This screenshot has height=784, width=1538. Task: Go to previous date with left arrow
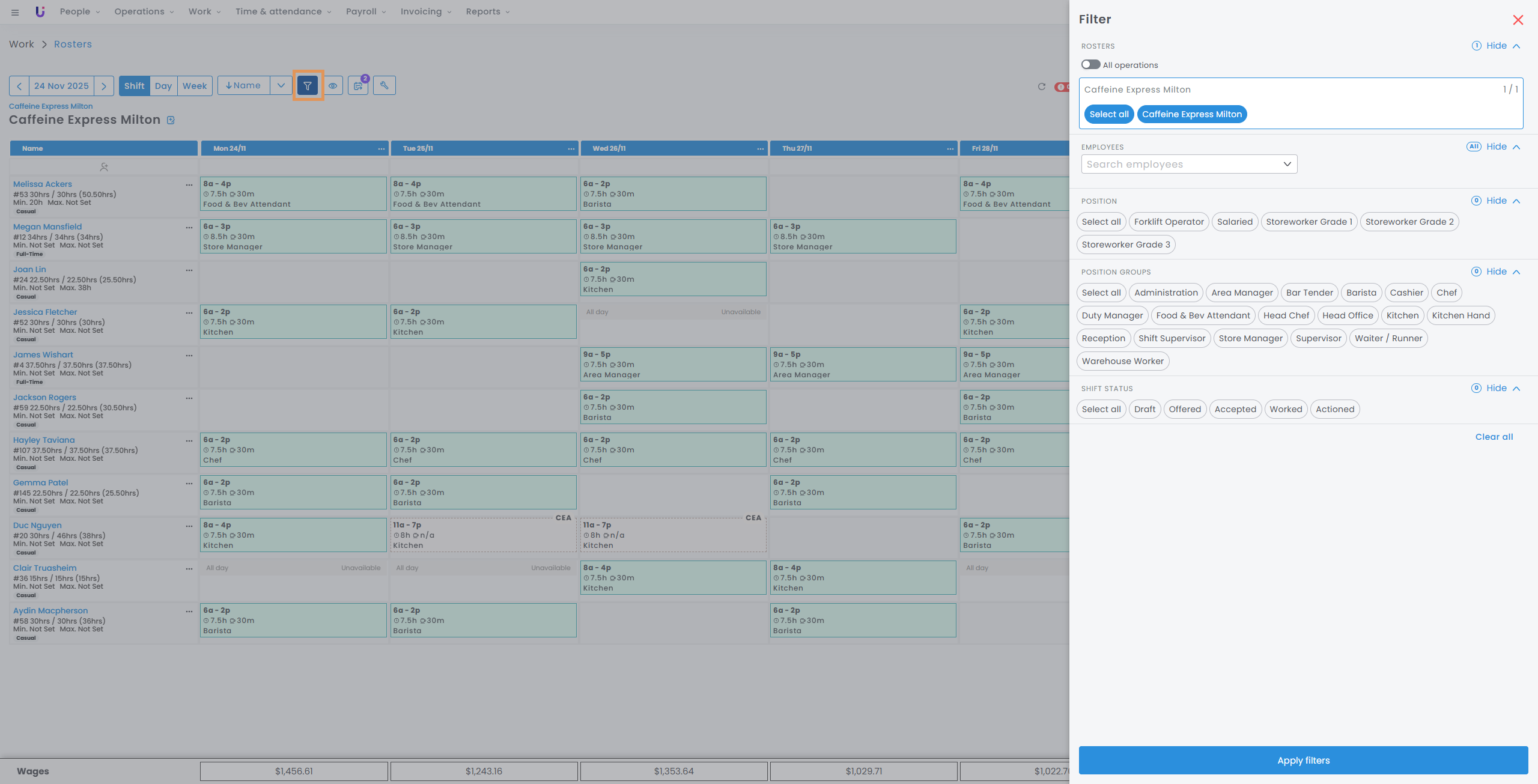[x=19, y=86]
